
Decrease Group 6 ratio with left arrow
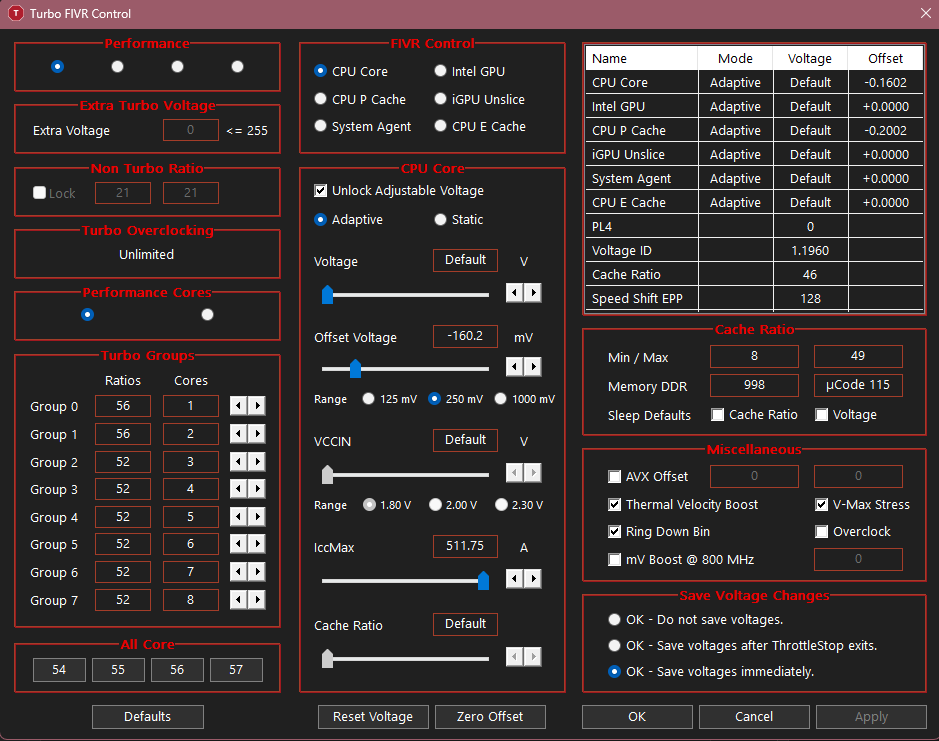click(239, 572)
